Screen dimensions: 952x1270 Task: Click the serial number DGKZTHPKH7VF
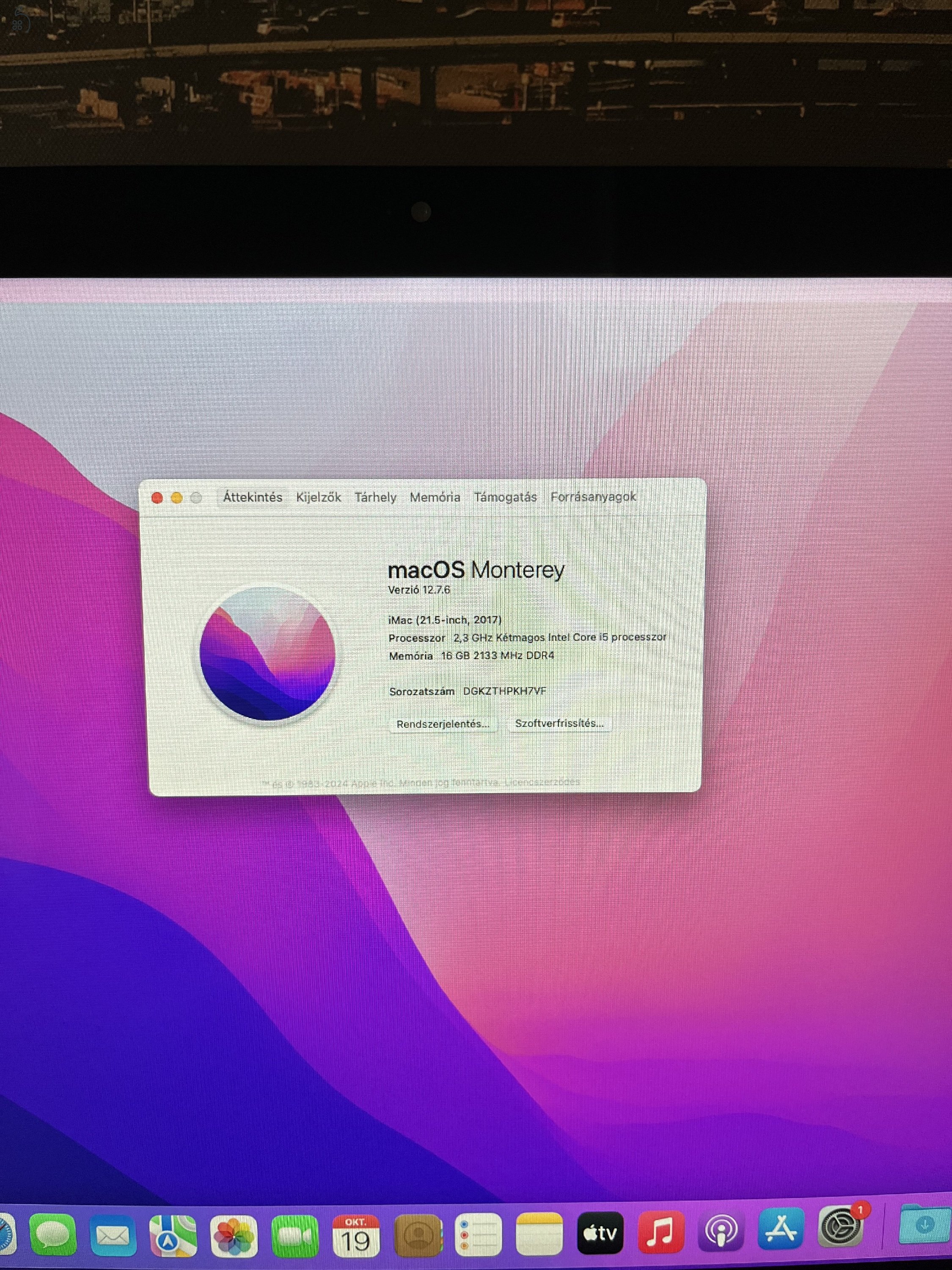click(x=505, y=691)
